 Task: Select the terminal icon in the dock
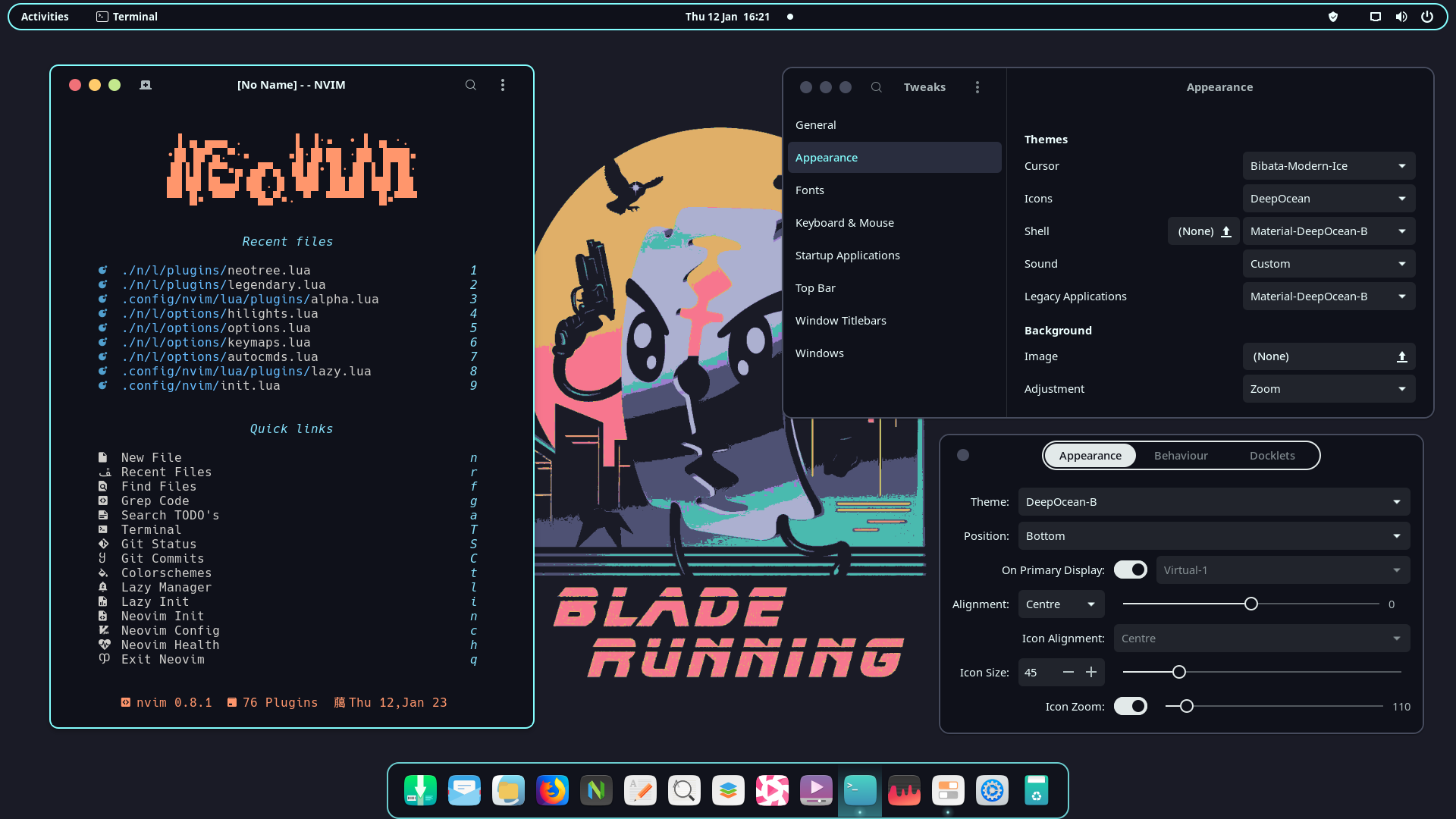tap(860, 790)
